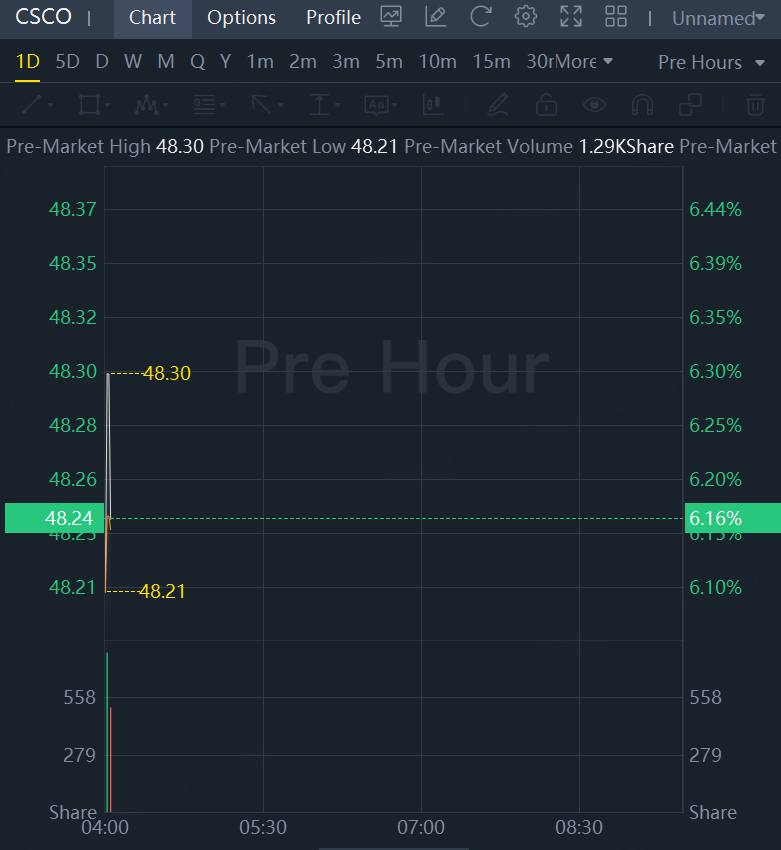Select the line drawing tool

[x=31, y=104]
